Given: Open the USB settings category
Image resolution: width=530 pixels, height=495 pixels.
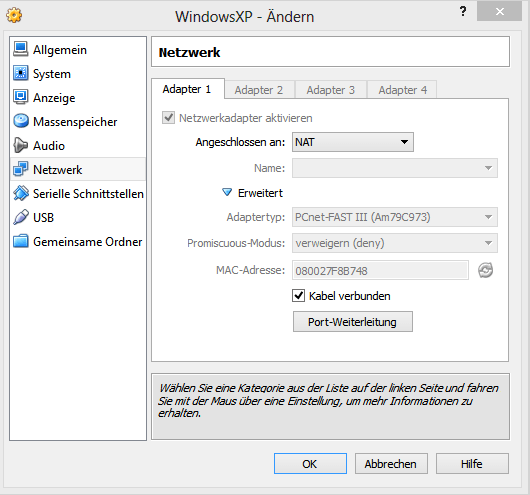Looking at the screenshot, I should click(78, 217).
